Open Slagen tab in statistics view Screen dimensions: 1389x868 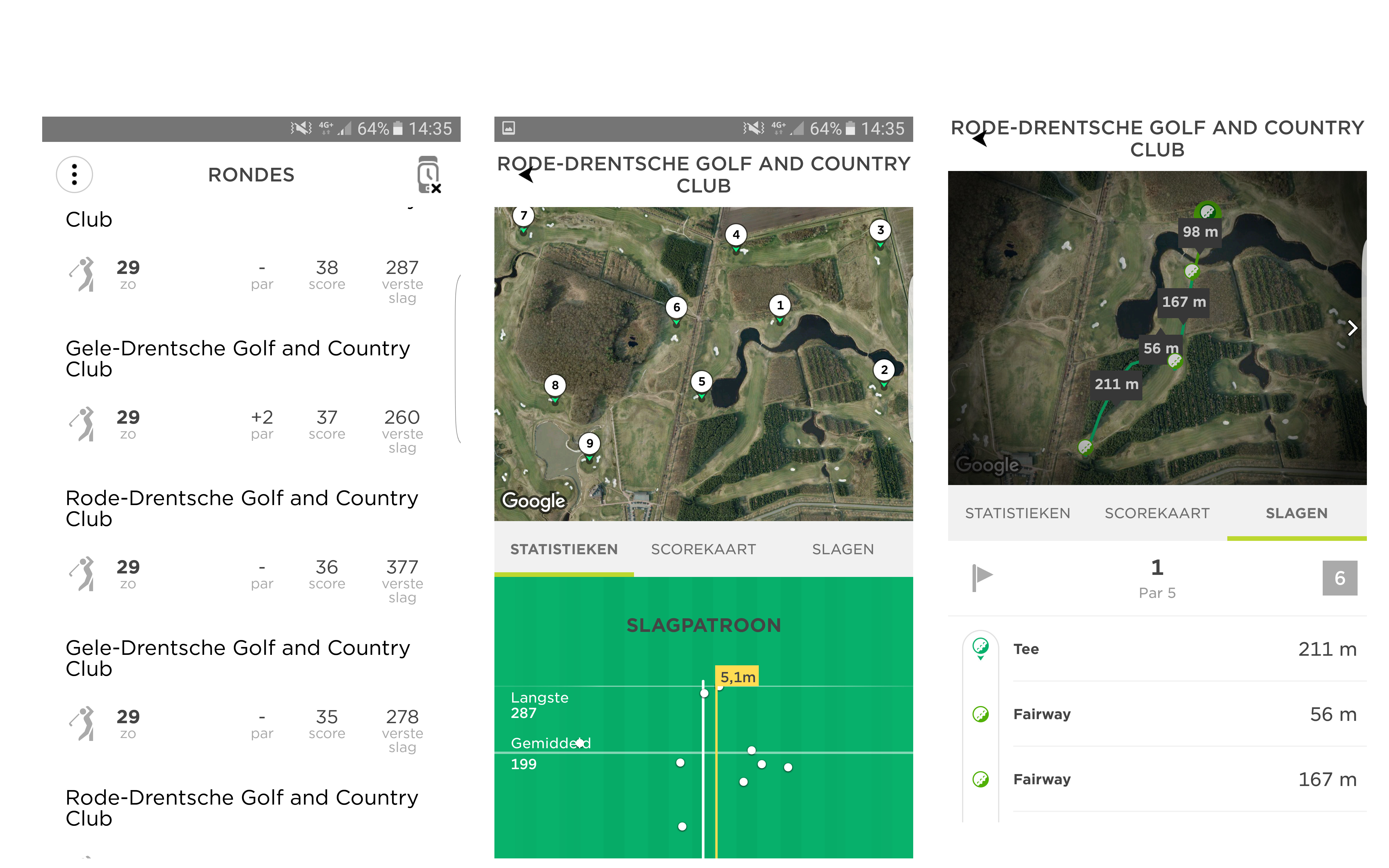coord(843,549)
